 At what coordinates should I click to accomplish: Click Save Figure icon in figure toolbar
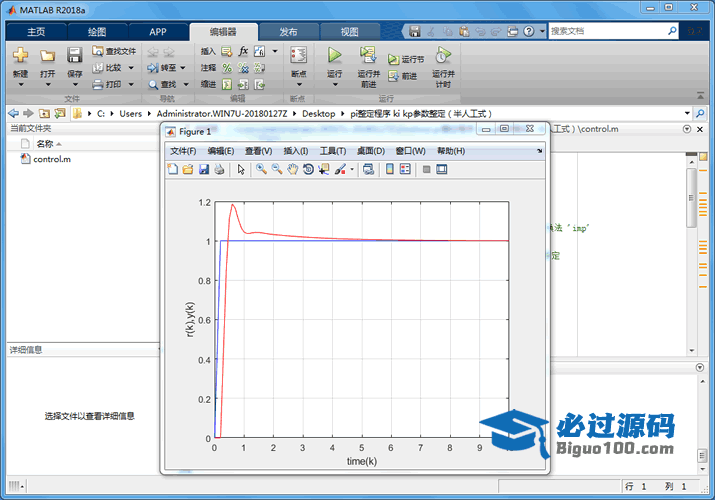(203, 170)
